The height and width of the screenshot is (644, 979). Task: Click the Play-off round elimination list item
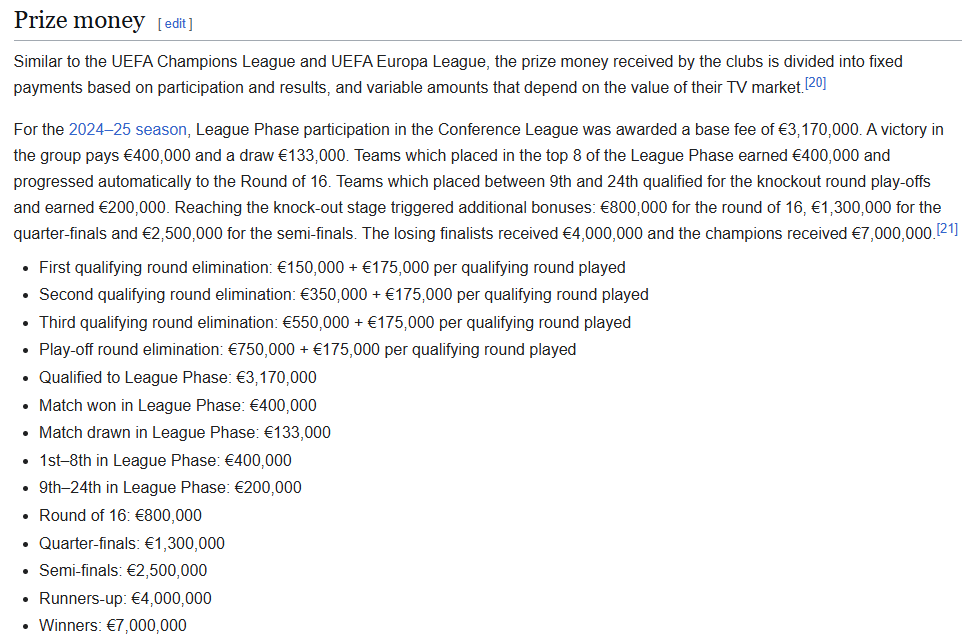[x=307, y=350]
